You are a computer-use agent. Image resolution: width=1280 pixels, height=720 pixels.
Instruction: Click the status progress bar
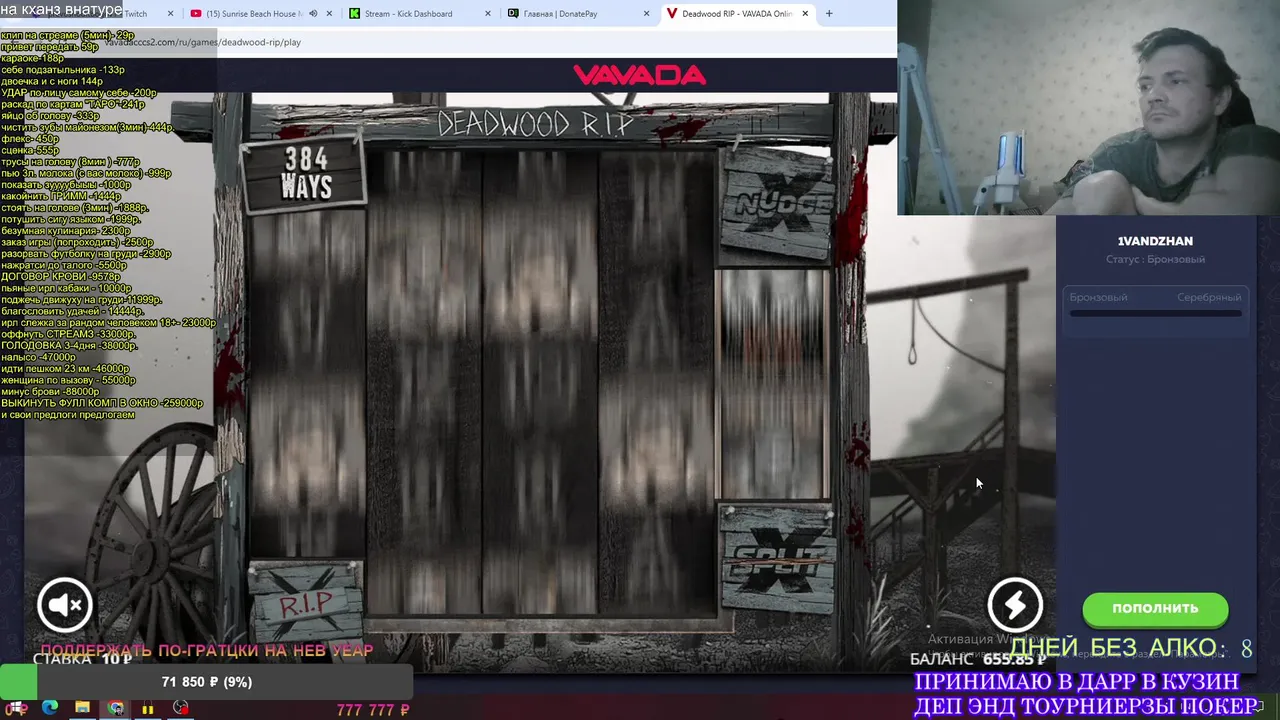click(x=1155, y=313)
